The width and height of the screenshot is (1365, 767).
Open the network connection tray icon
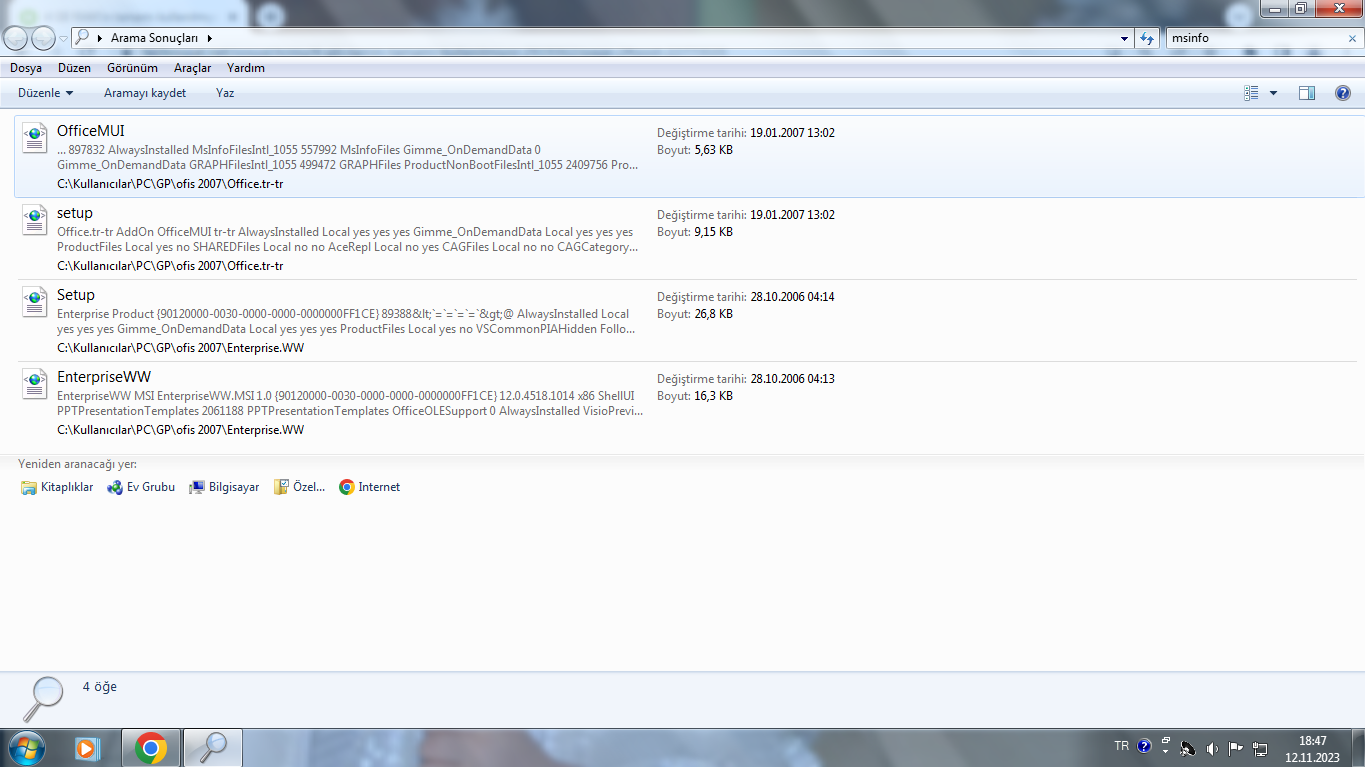point(1260,748)
